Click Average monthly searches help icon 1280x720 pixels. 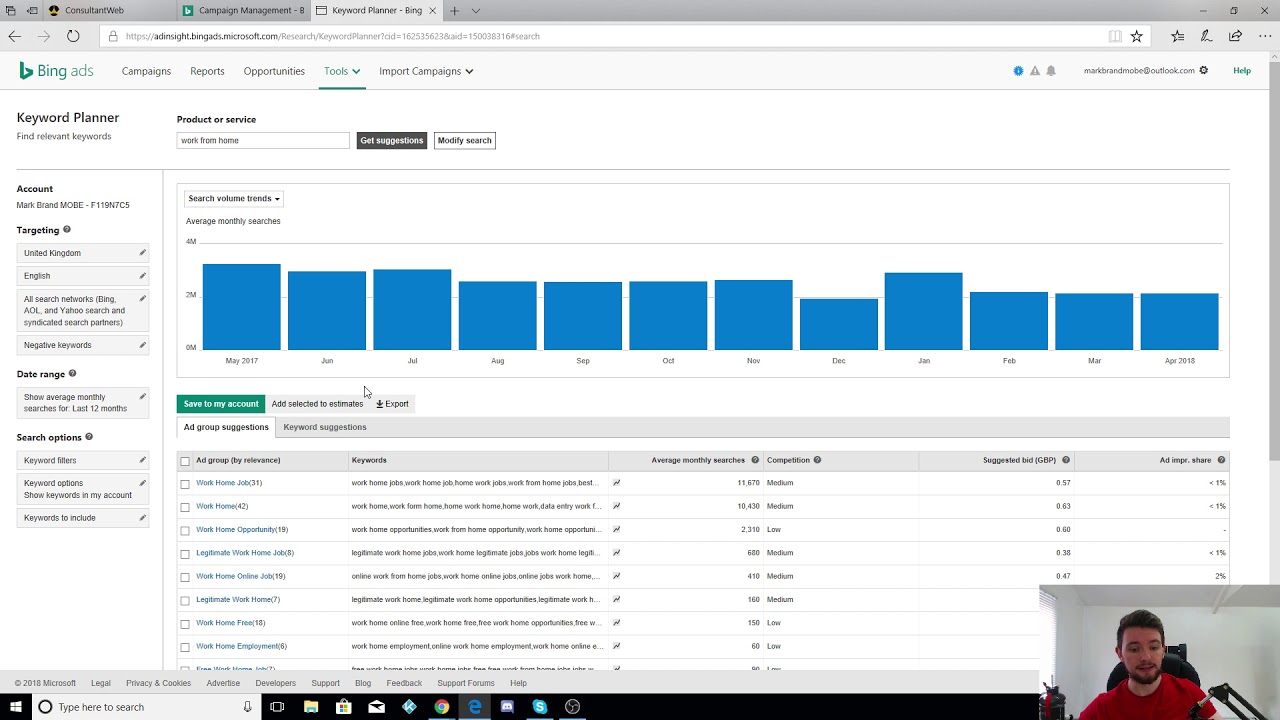[755, 460]
